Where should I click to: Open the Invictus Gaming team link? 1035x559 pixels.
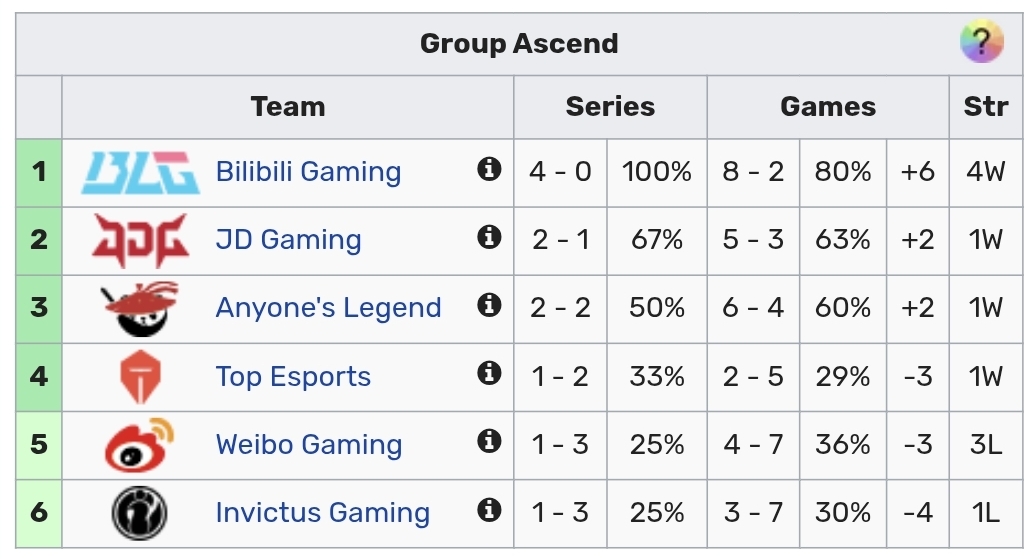322,513
